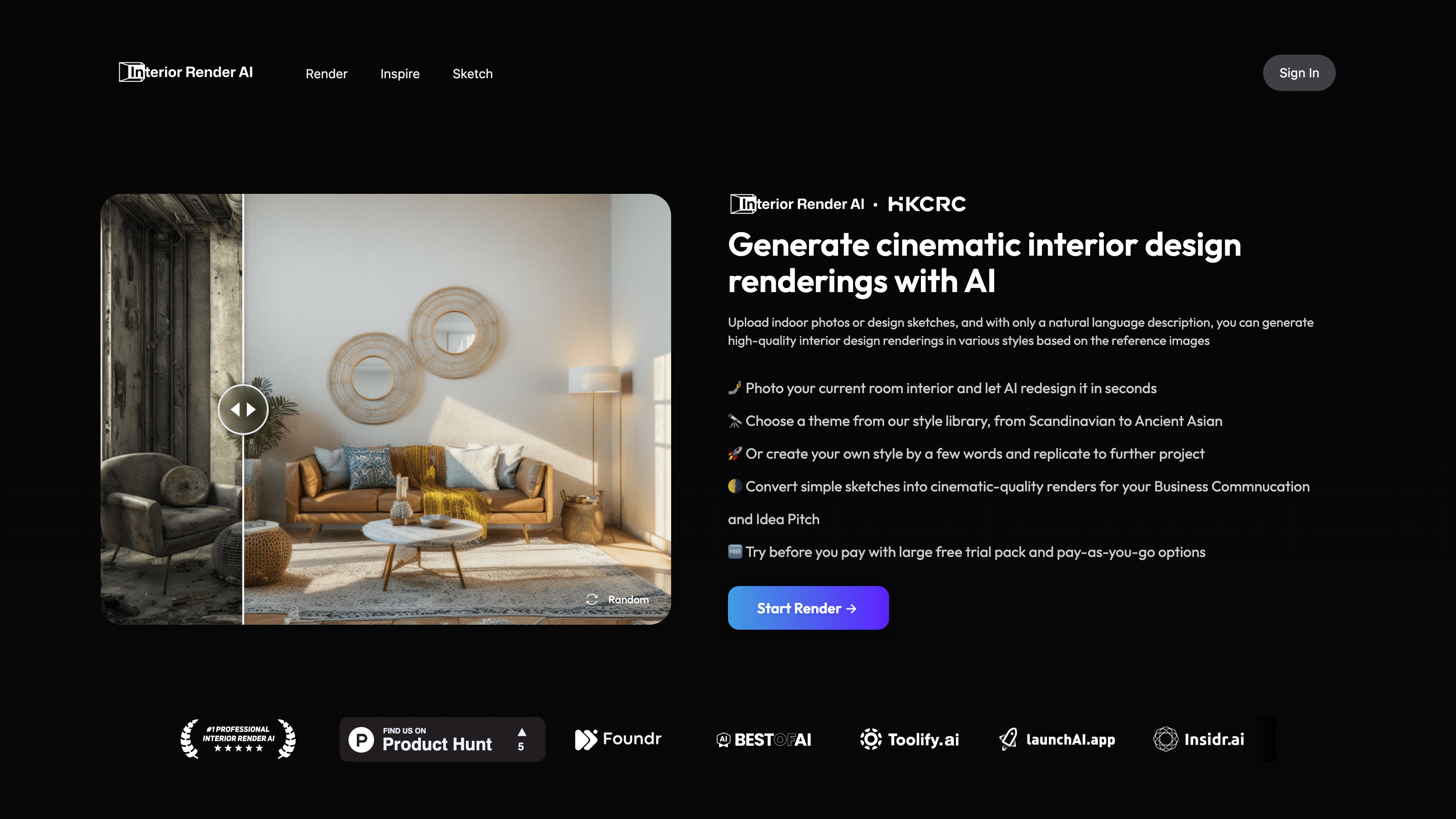Click the Random button to shuffle image
The image size is (1456, 819).
[x=618, y=598]
